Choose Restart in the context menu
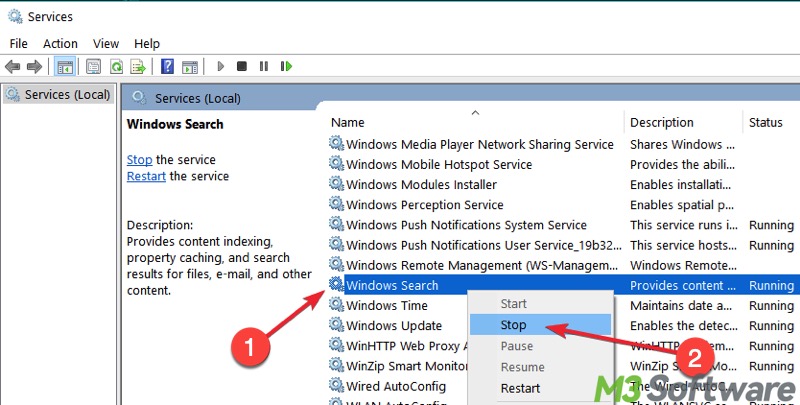The height and width of the screenshot is (405, 800). [x=540, y=388]
